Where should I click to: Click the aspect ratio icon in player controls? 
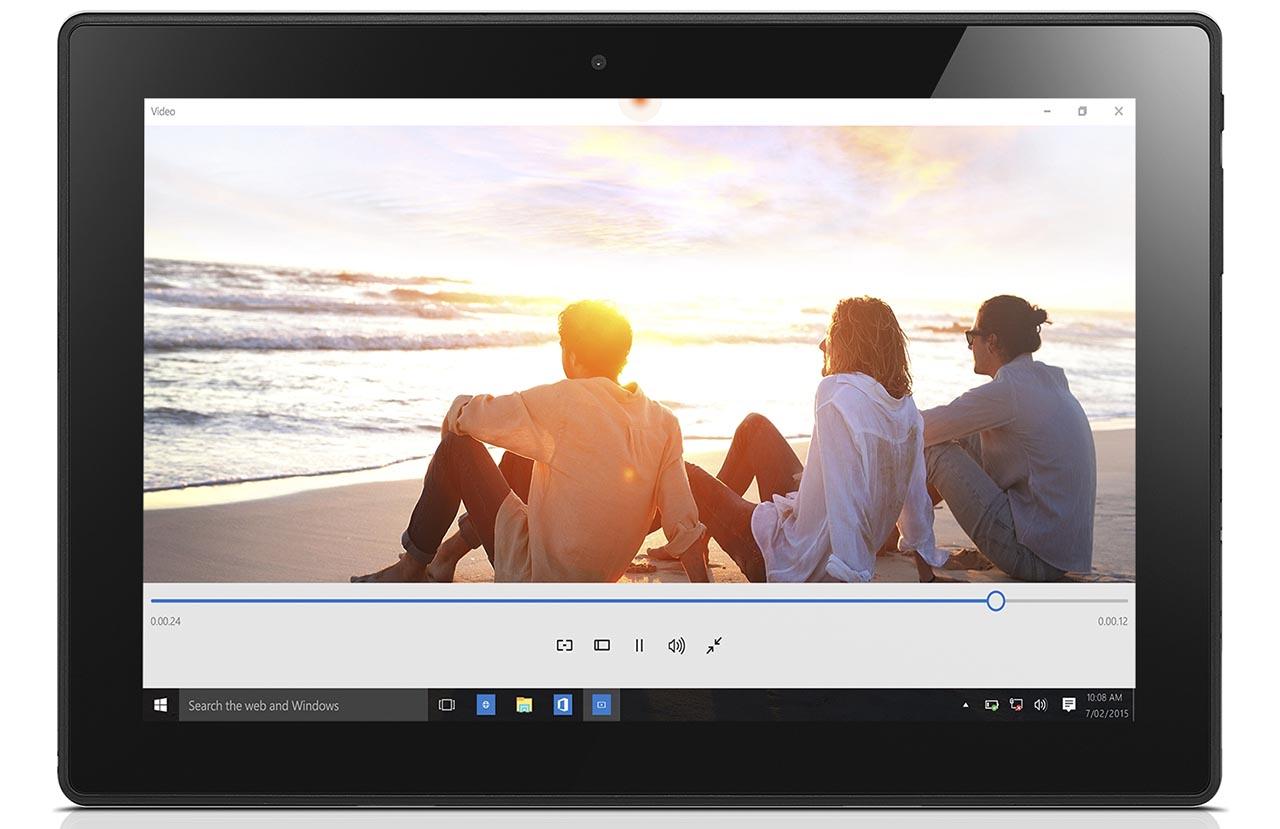(x=602, y=646)
